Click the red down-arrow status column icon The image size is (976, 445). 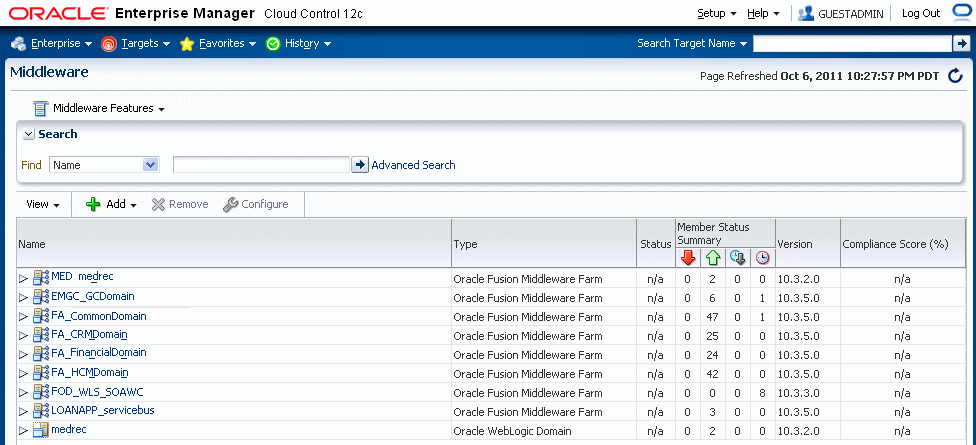(688, 257)
